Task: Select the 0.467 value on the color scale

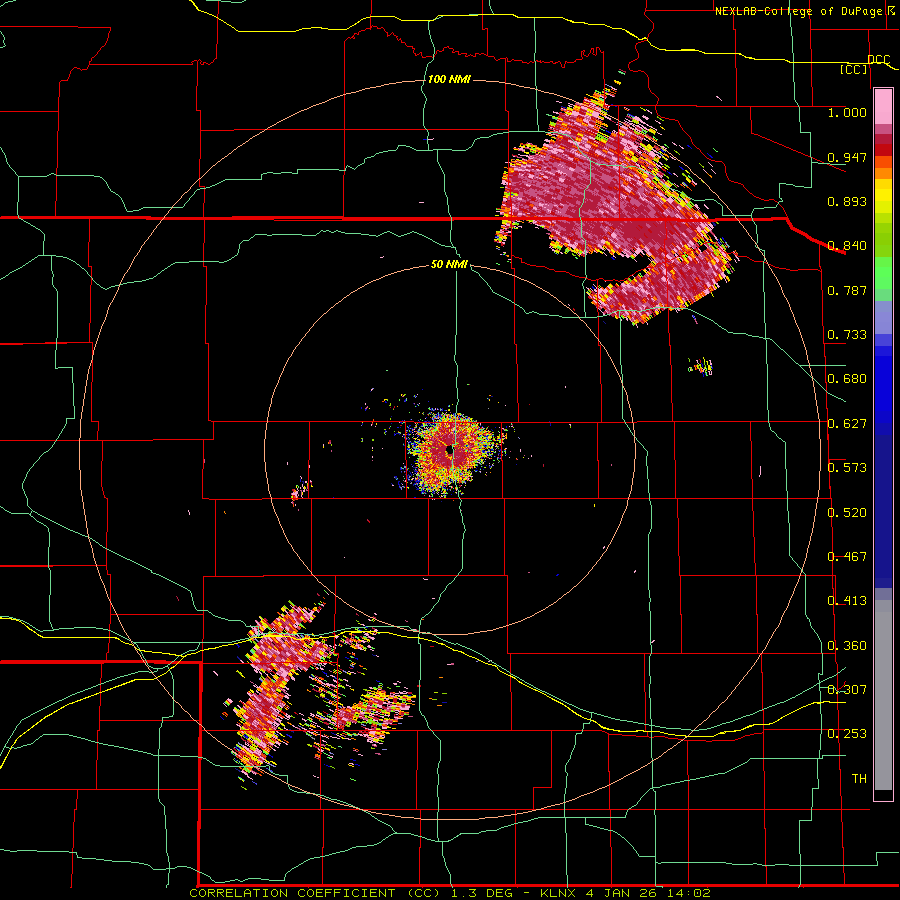Action: click(x=847, y=557)
